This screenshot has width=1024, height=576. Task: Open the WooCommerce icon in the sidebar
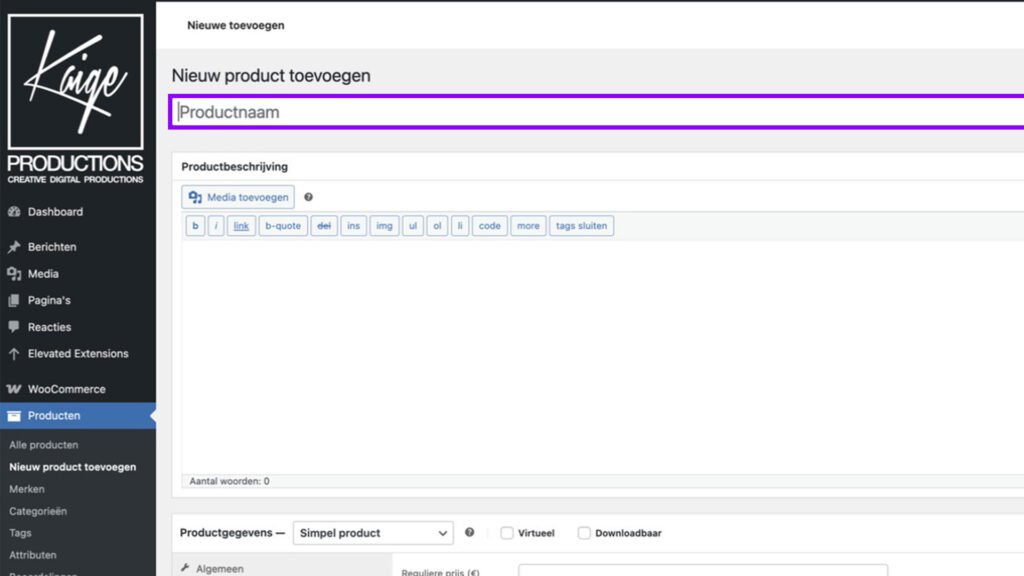click(x=15, y=389)
